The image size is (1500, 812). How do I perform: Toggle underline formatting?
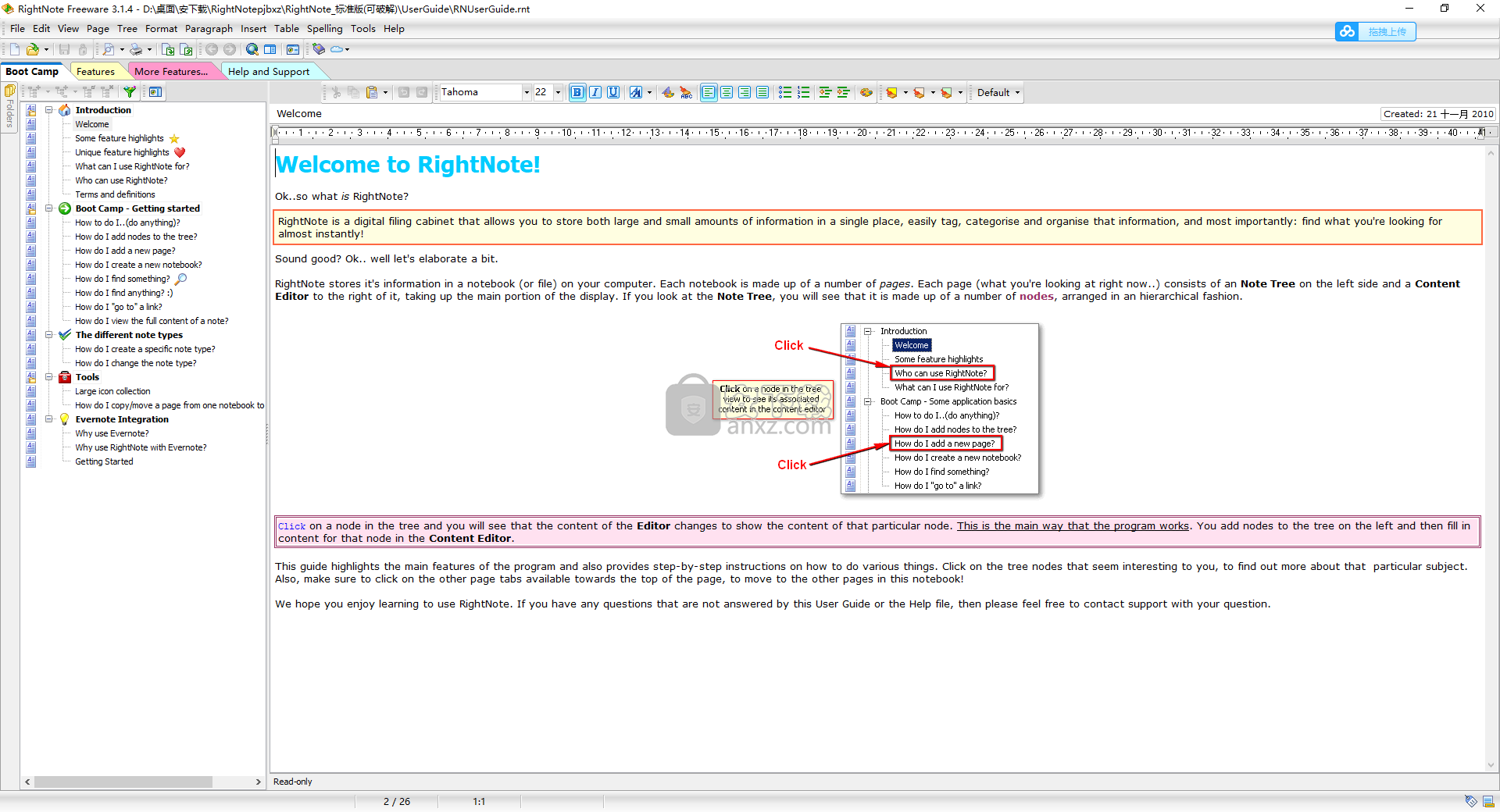point(613,92)
